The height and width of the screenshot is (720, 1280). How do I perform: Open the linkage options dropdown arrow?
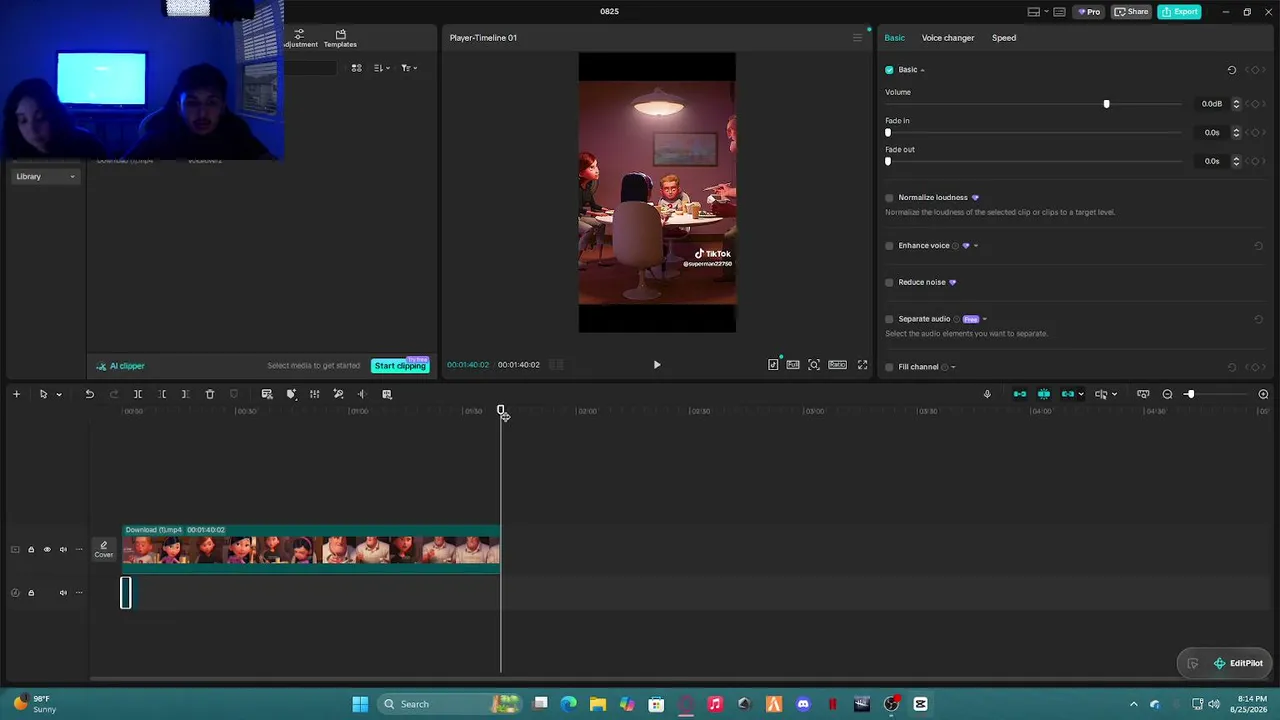[x=1081, y=394]
